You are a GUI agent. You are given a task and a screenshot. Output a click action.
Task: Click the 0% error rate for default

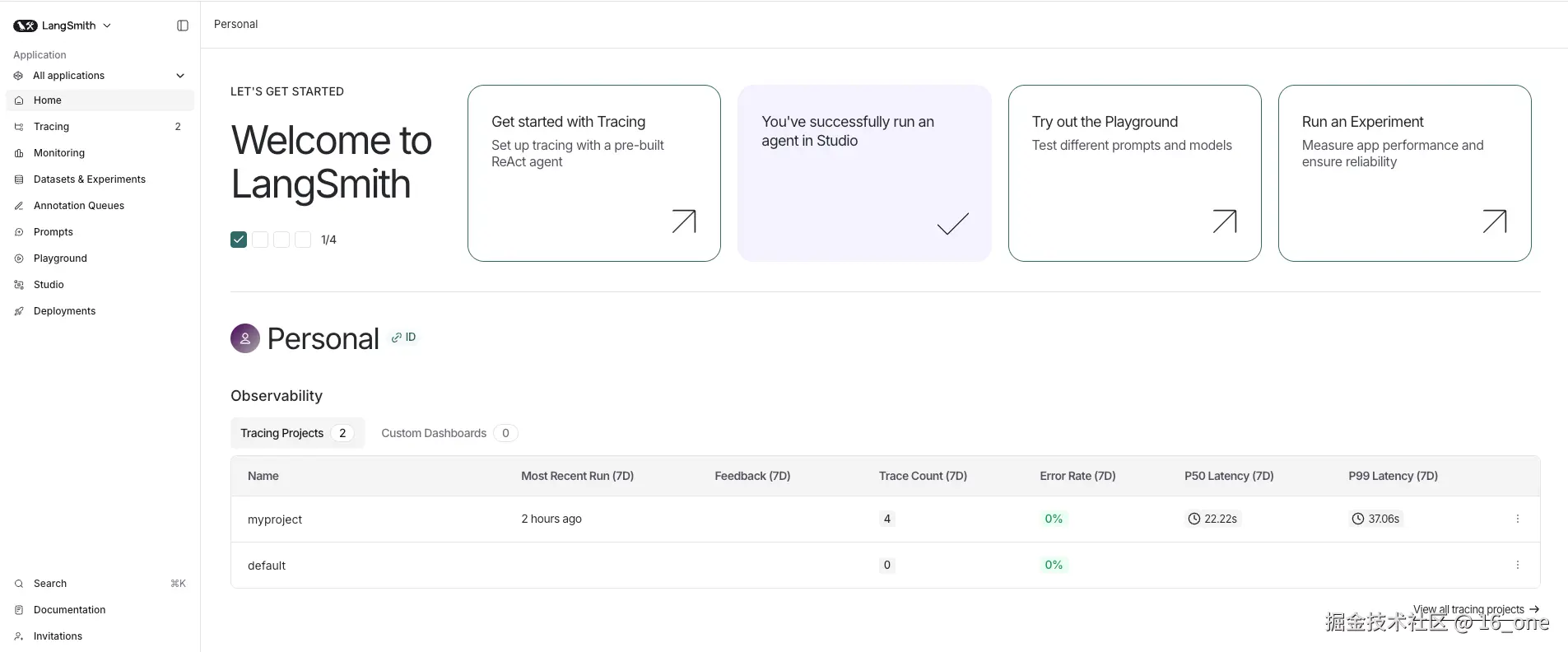pos(1054,565)
